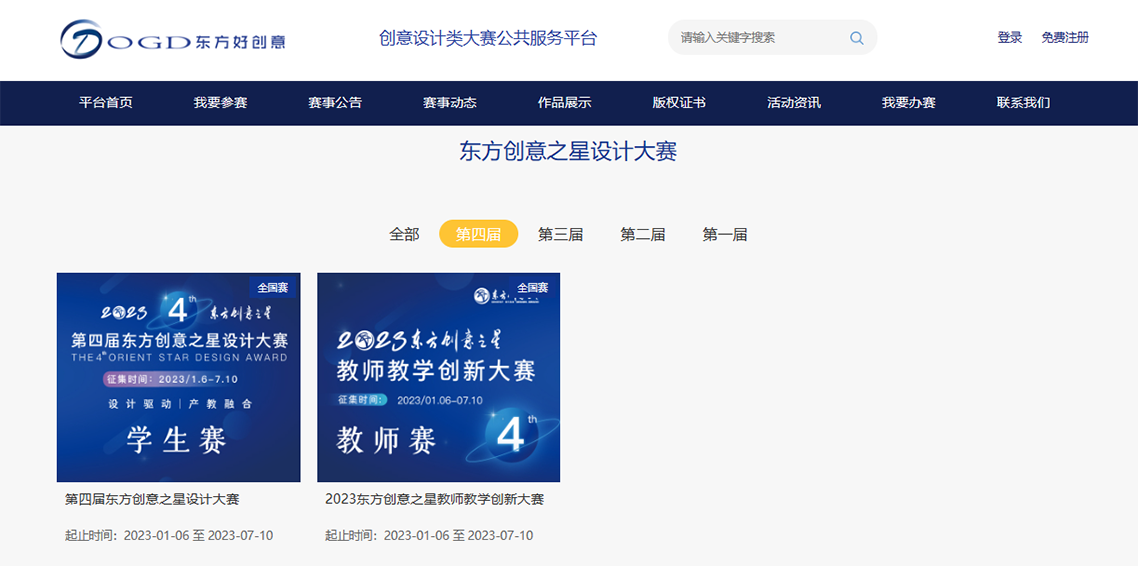Click the search magnifier icon
The width and height of the screenshot is (1138, 566).
(856, 38)
